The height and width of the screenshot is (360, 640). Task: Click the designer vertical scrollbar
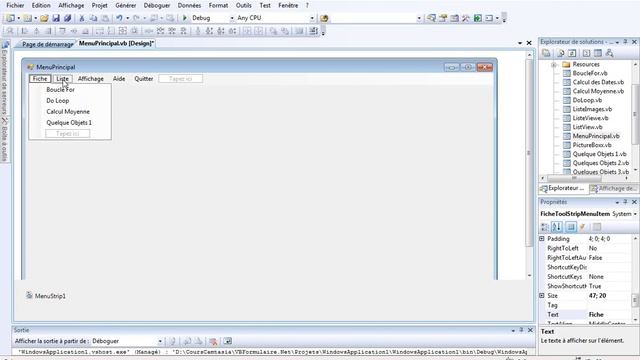[529, 165]
